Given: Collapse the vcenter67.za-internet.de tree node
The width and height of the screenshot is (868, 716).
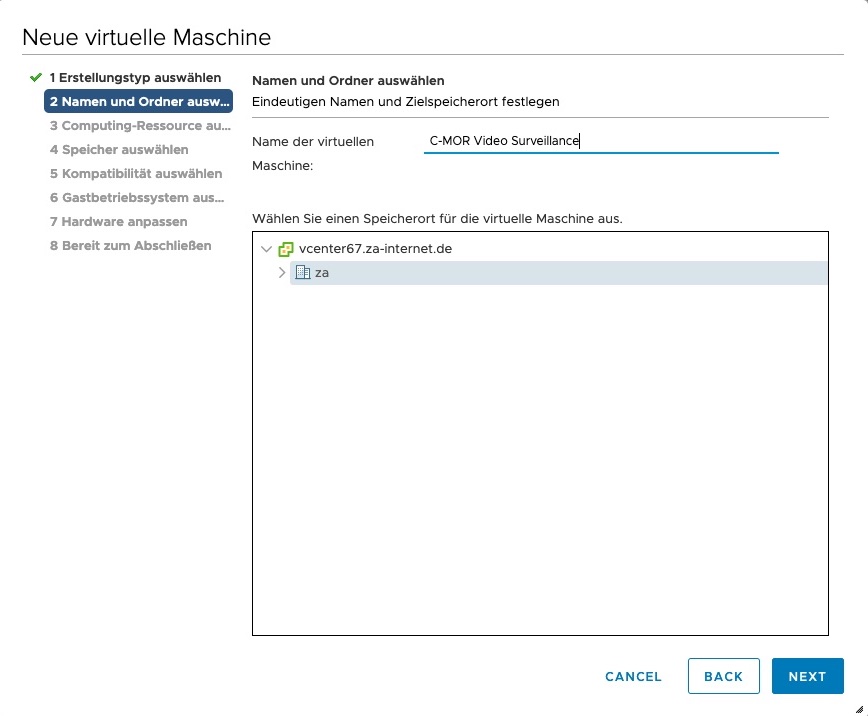Looking at the screenshot, I should pos(265,249).
